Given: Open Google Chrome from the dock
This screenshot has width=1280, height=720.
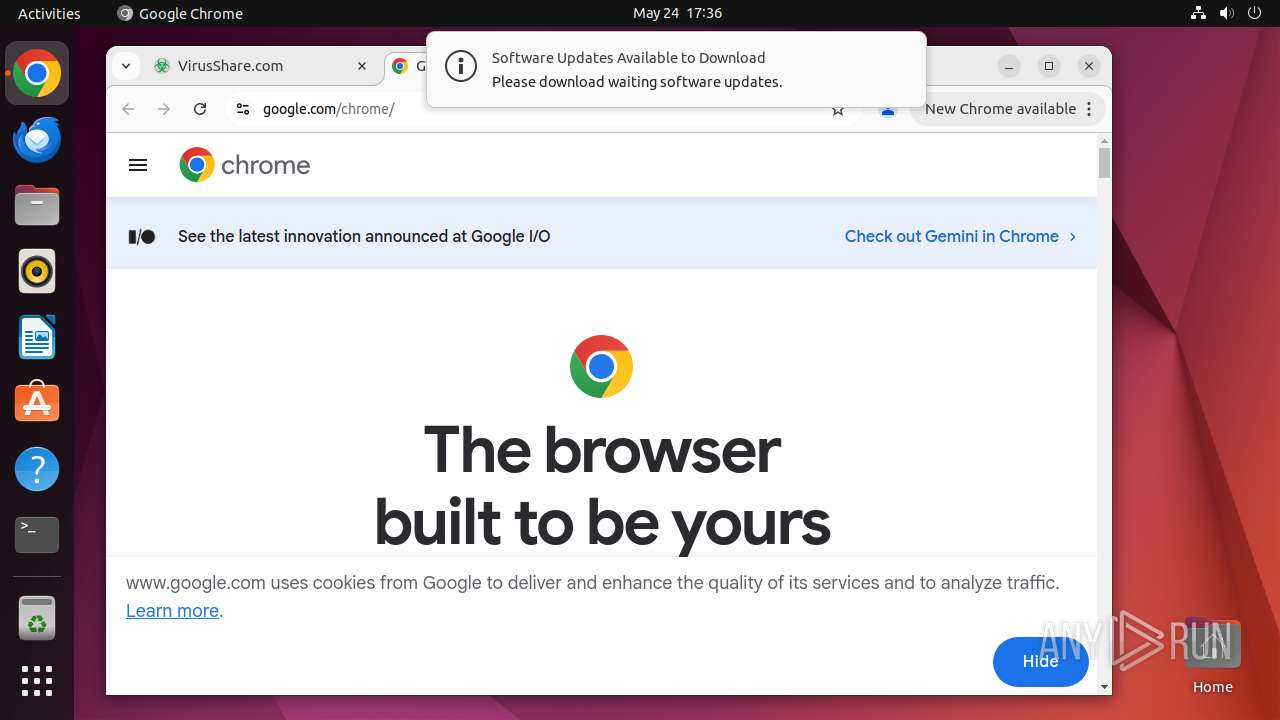Looking at the screenshot, I should (37, 74).
